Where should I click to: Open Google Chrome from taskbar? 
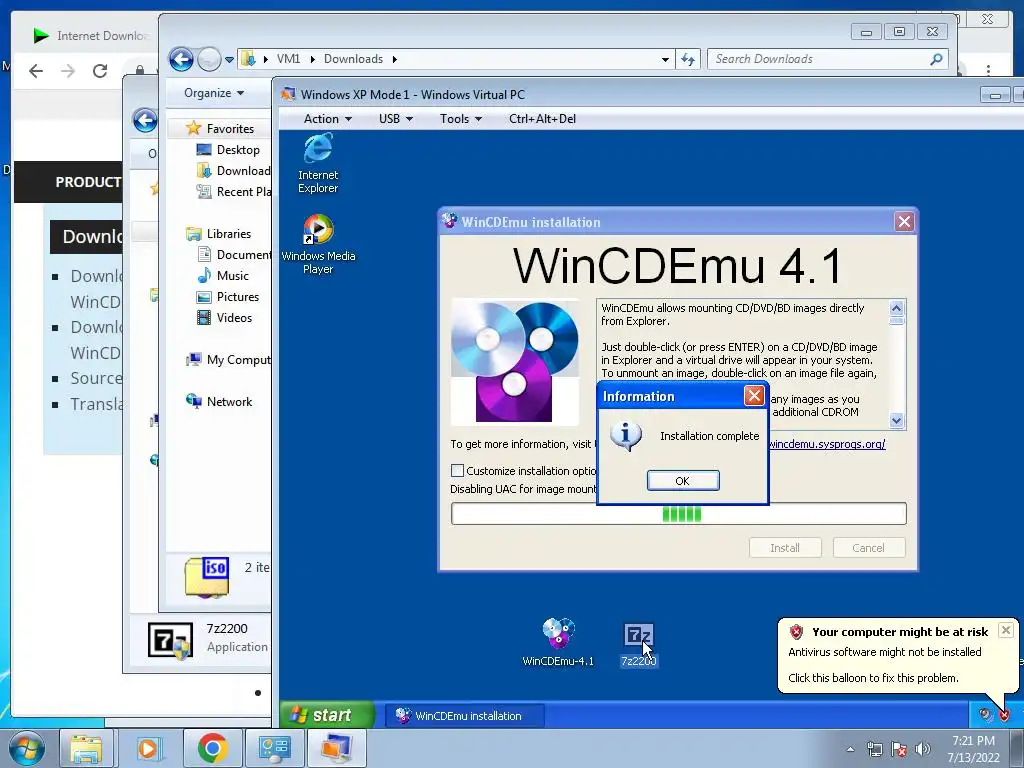coord(212,748)
